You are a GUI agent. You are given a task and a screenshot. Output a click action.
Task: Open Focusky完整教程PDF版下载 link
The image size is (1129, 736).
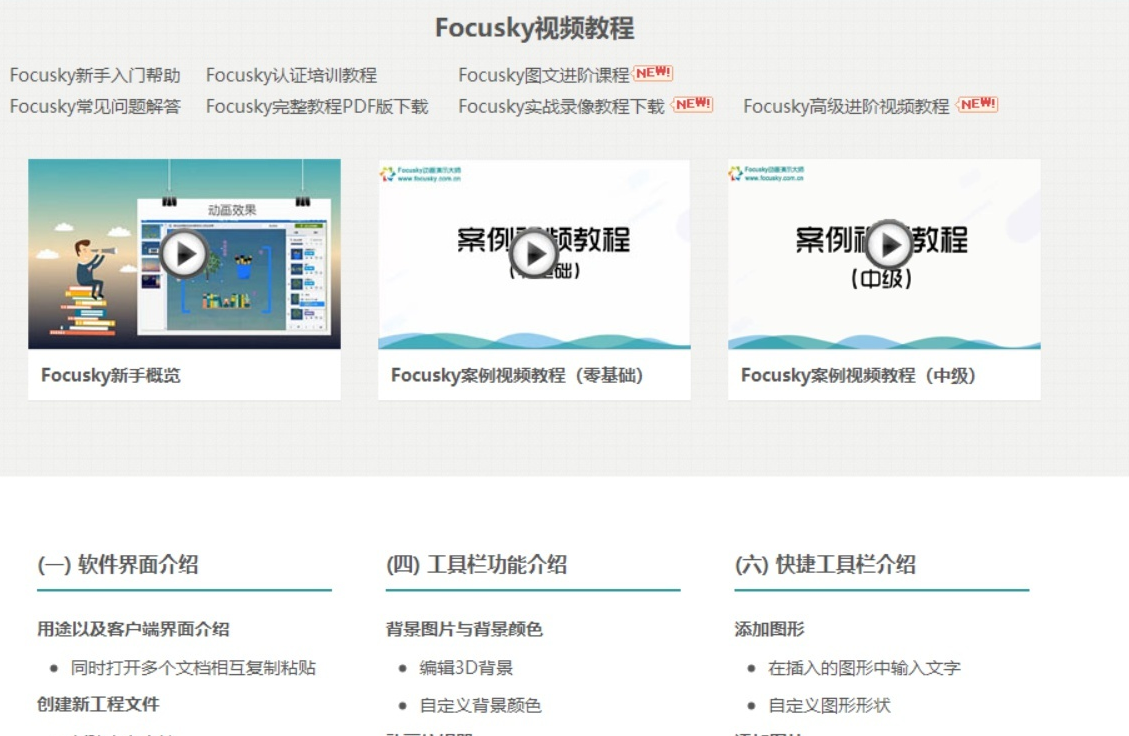(x=317, y=107)
